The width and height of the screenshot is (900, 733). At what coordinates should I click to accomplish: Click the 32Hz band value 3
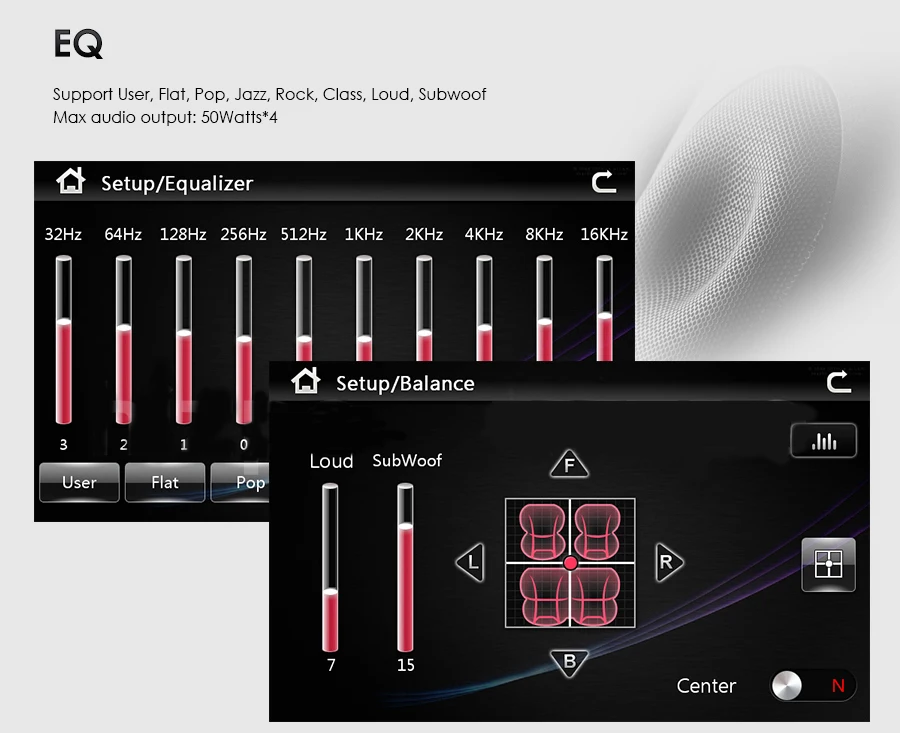click(x=64, y=444)
